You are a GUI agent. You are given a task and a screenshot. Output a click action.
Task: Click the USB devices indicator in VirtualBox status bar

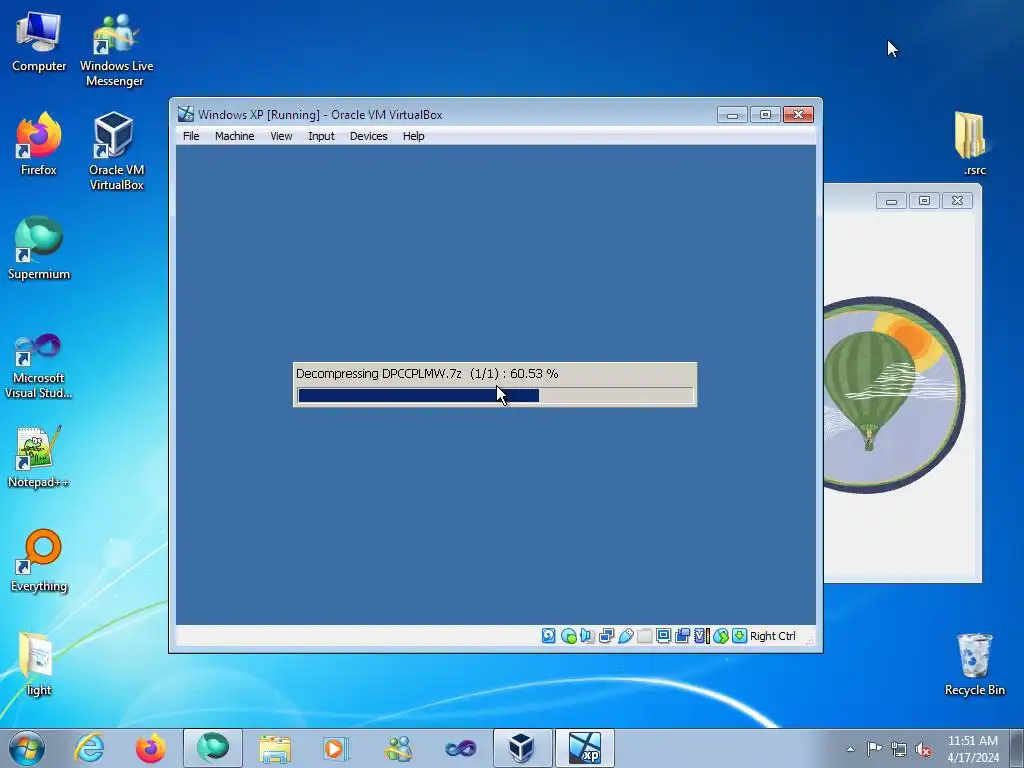tap(626, 635)
